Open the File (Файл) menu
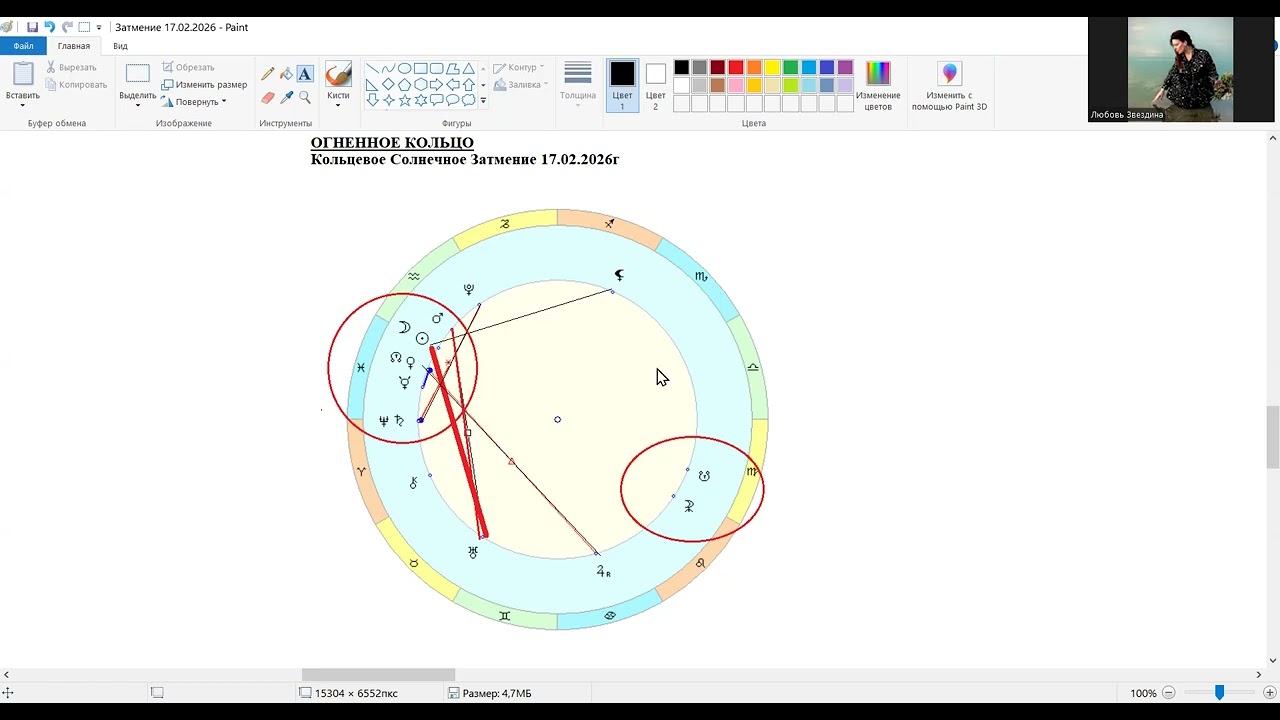 23,46
